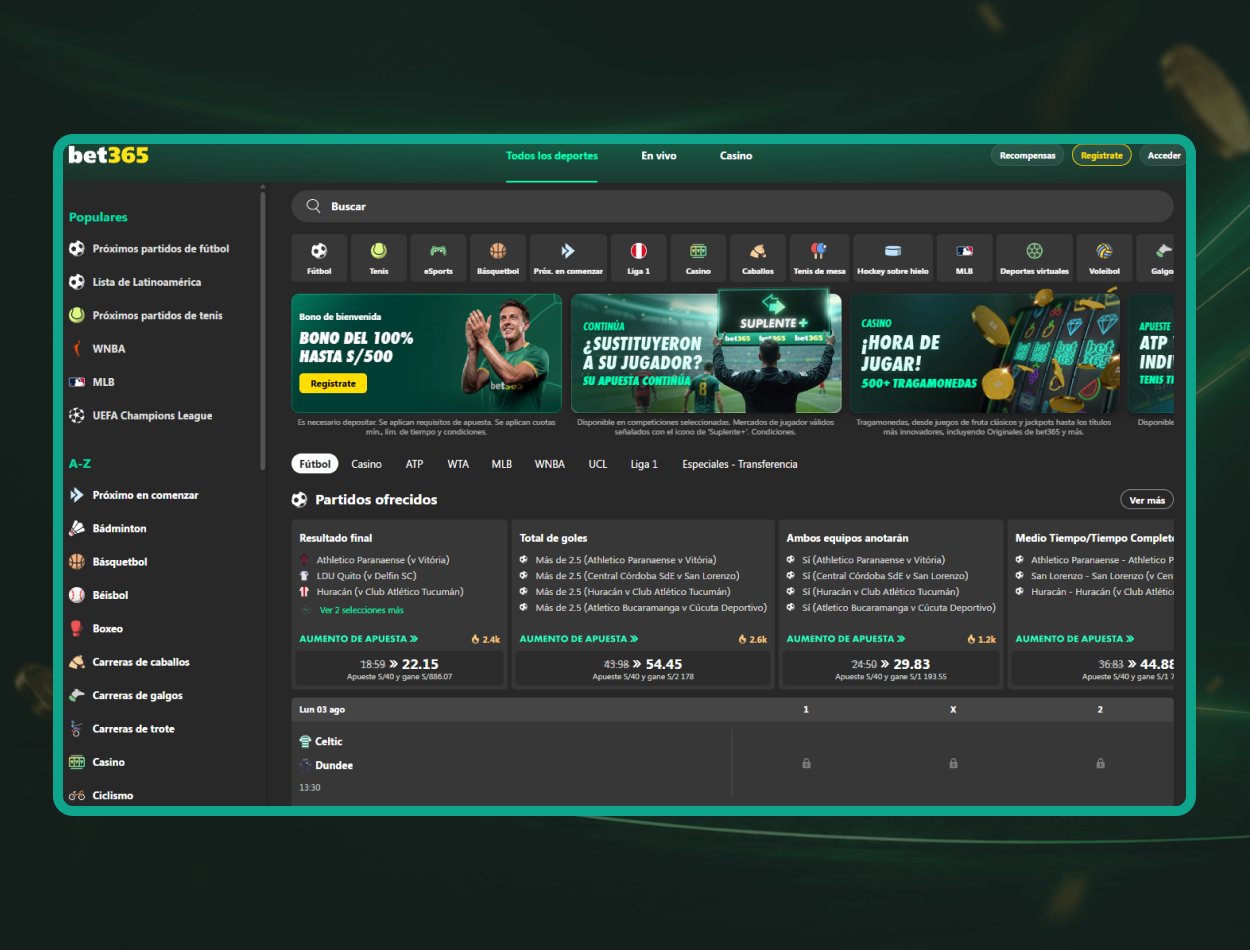Open the Liga 1 tile
The image size is (1250, 950).
tap(638, 258)
